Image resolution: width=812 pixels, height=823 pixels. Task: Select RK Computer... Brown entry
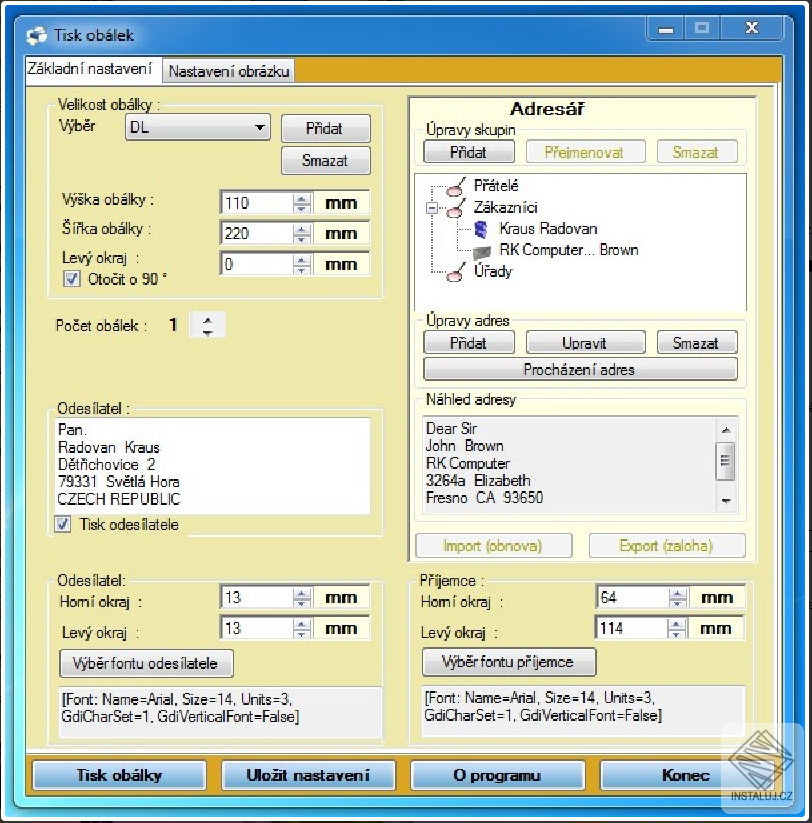[568, 250]
